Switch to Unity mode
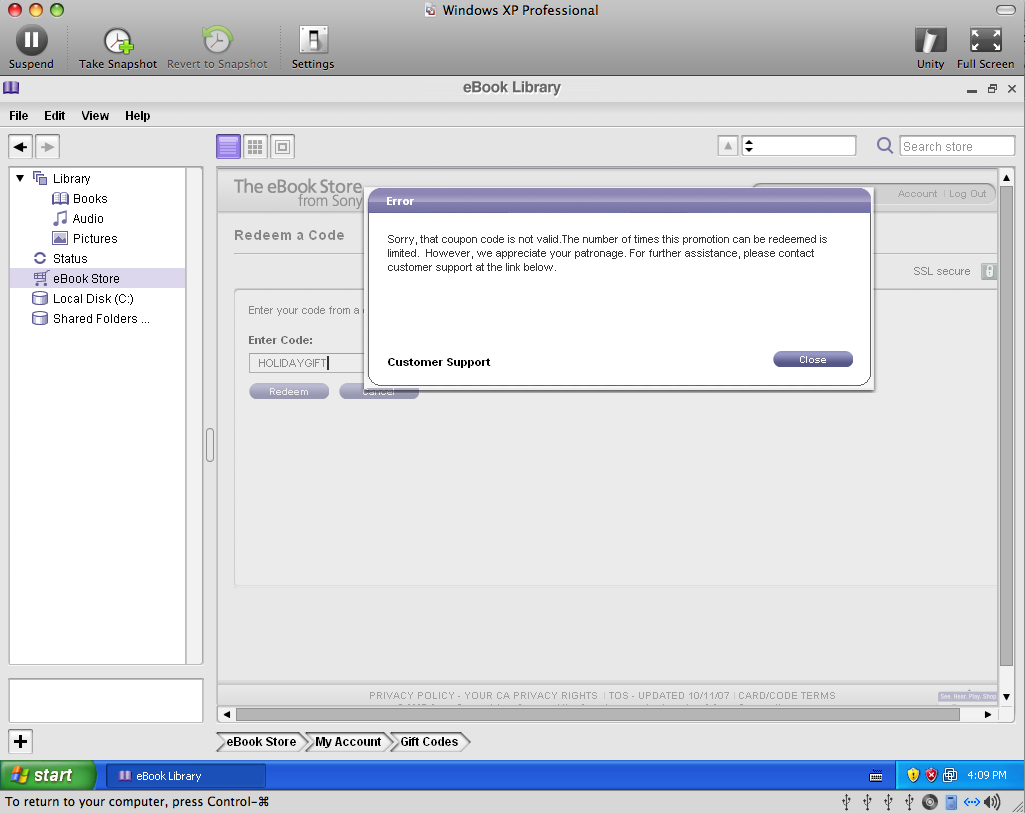 click(930, 40)
